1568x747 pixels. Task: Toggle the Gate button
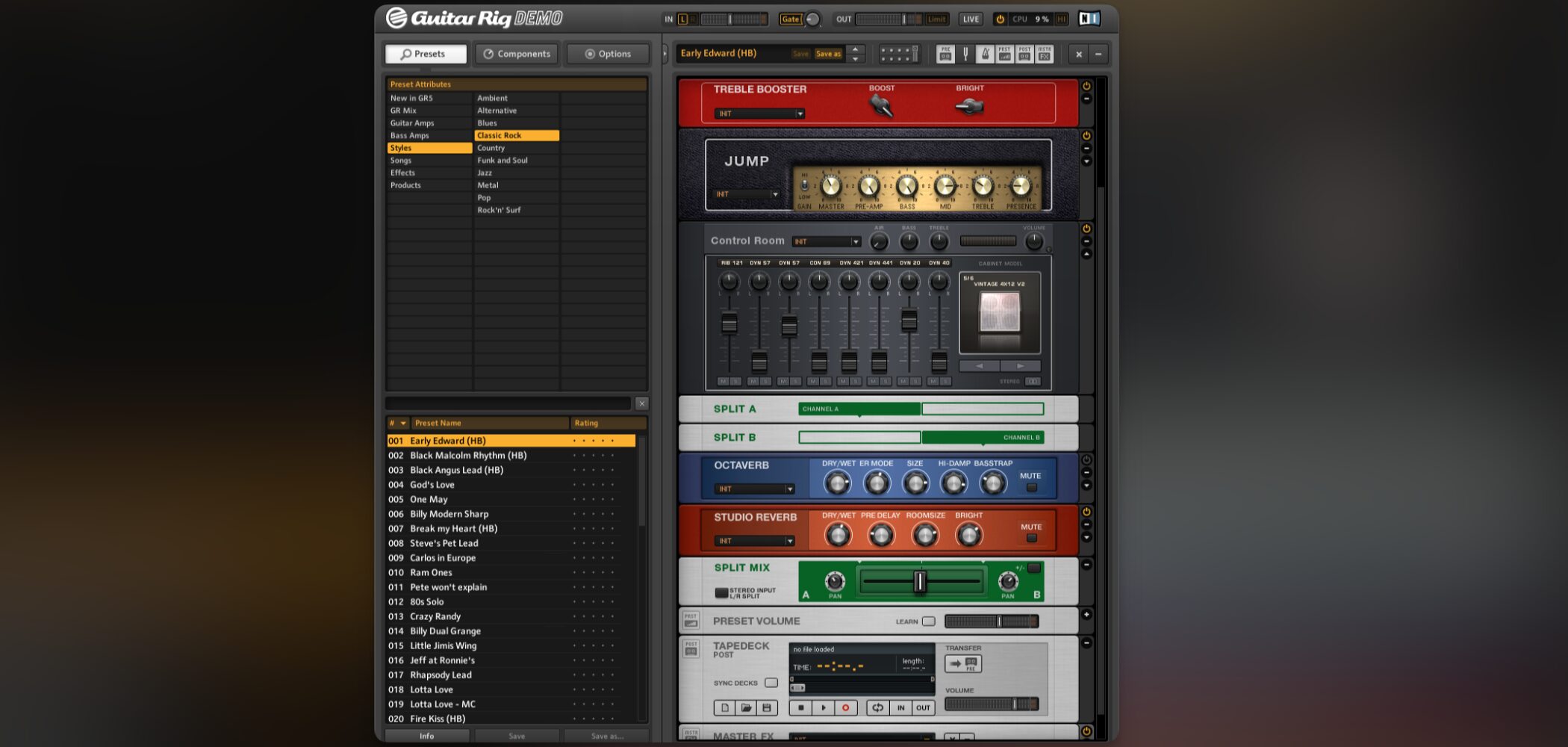(x=790, y=19)
